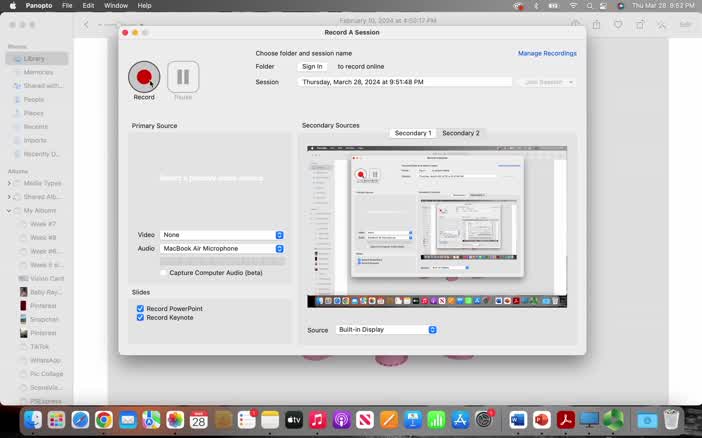Open the Manage Recordings link

pyautogui.click(x=547, y=53)
